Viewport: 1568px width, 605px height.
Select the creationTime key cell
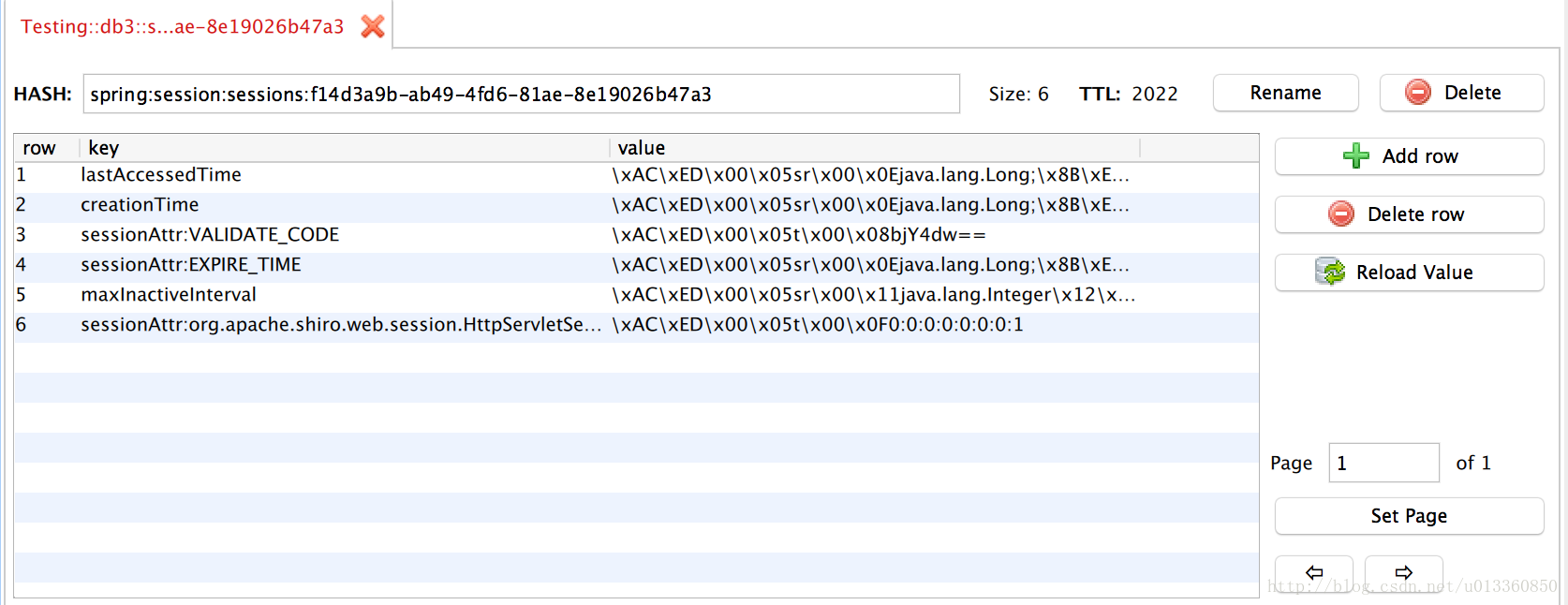pos(344,204)
